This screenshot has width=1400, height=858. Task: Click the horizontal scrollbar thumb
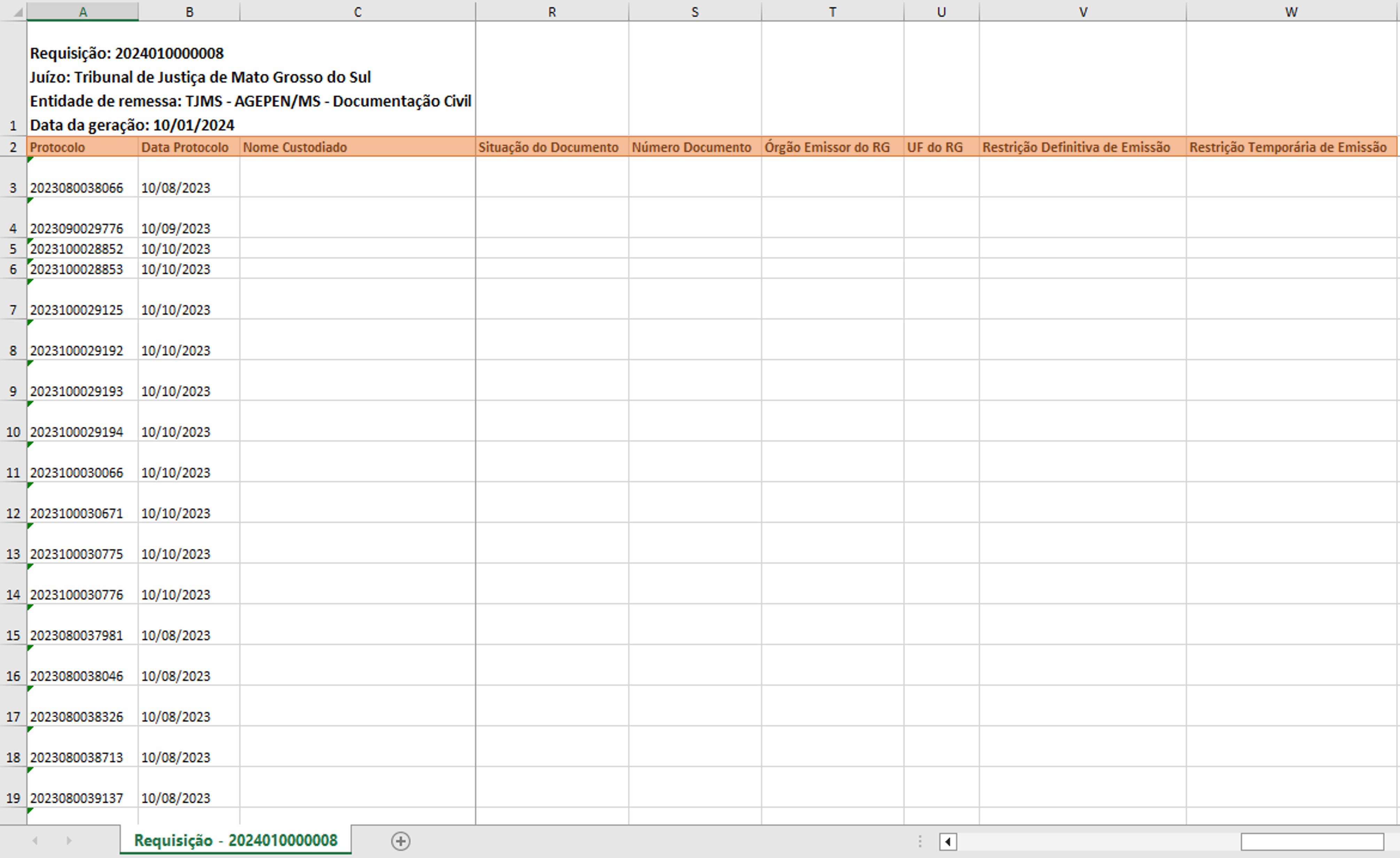[x=1312, y=842]
